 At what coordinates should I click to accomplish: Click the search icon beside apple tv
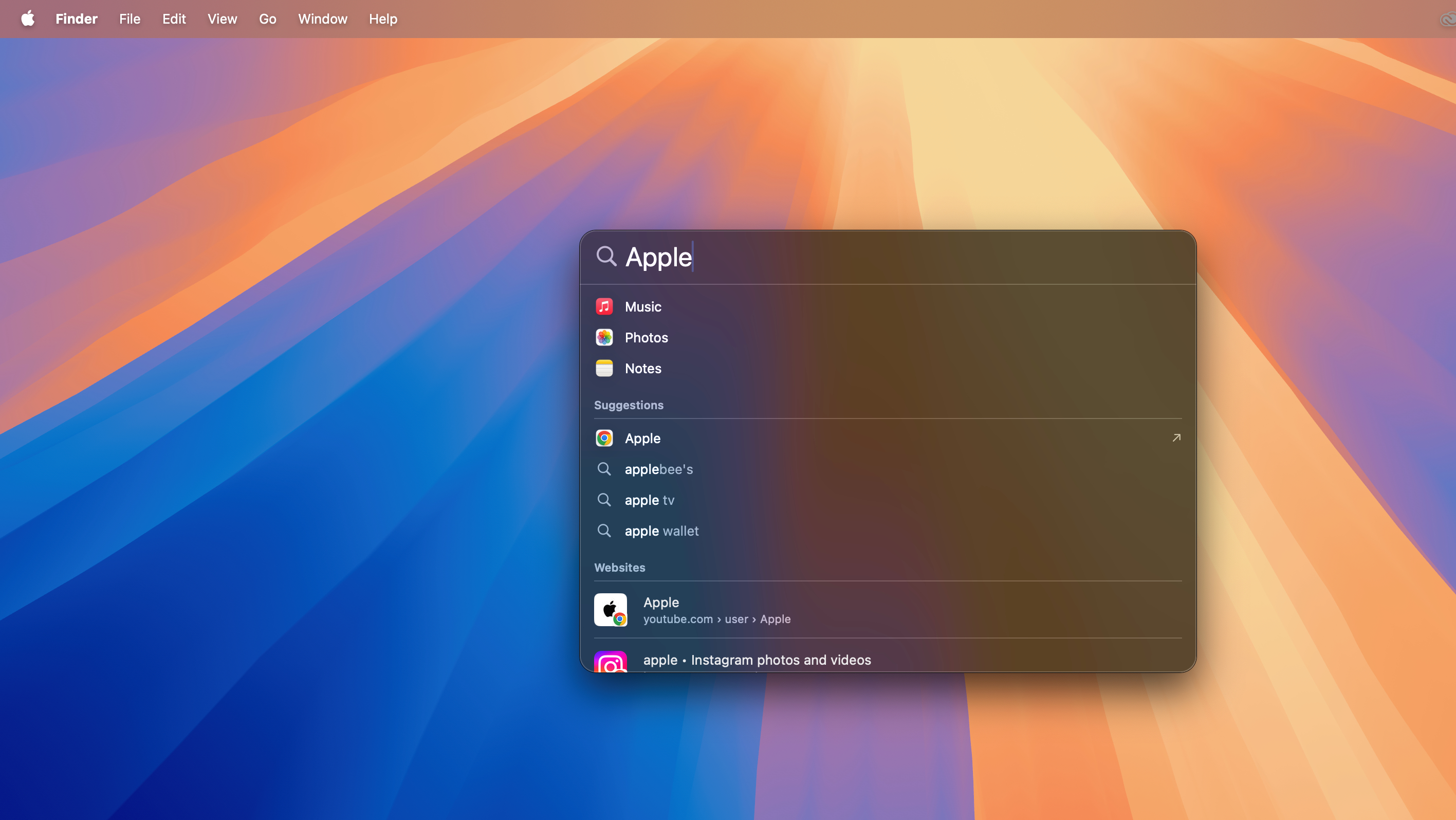pyautogui.click(x=604, y=500)
